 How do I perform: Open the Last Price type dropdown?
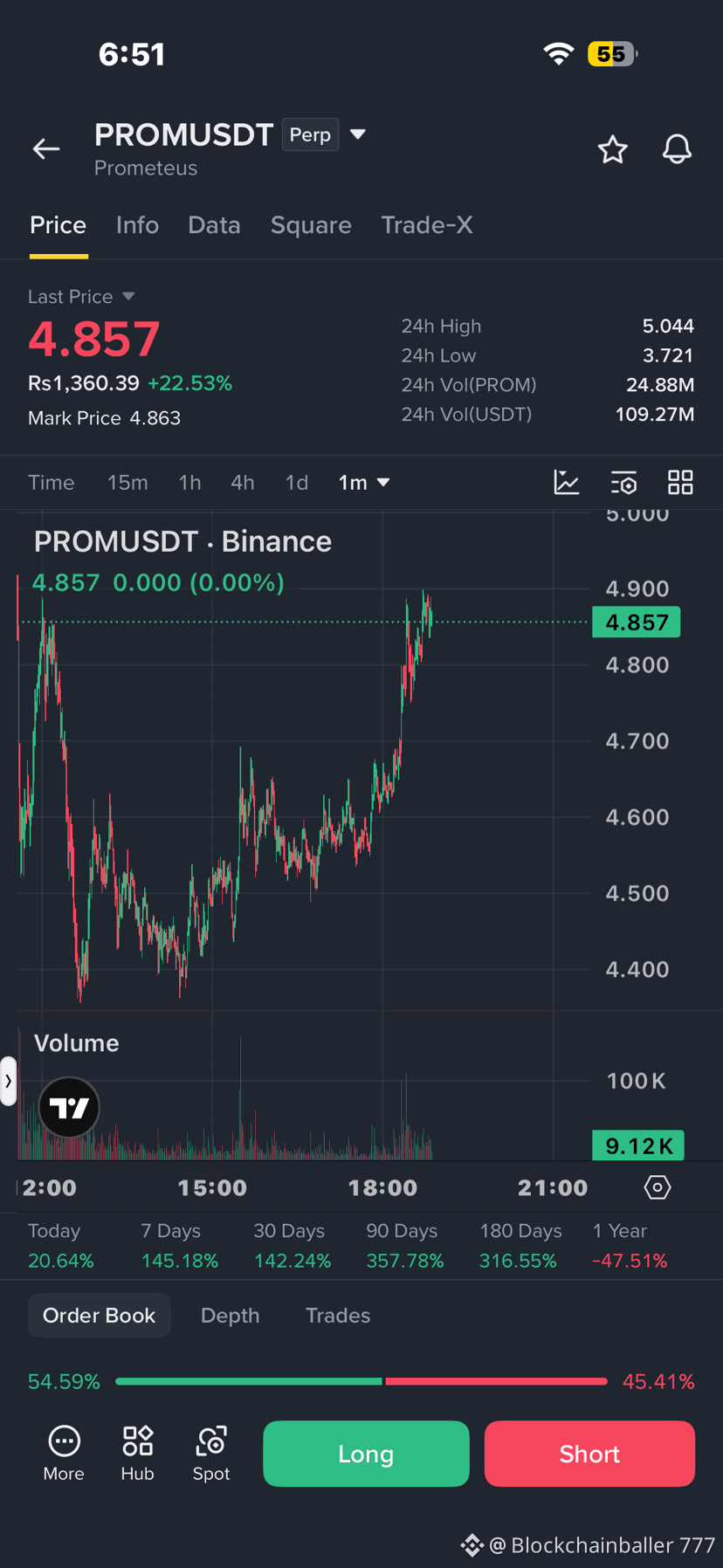[x=128, y=297]
